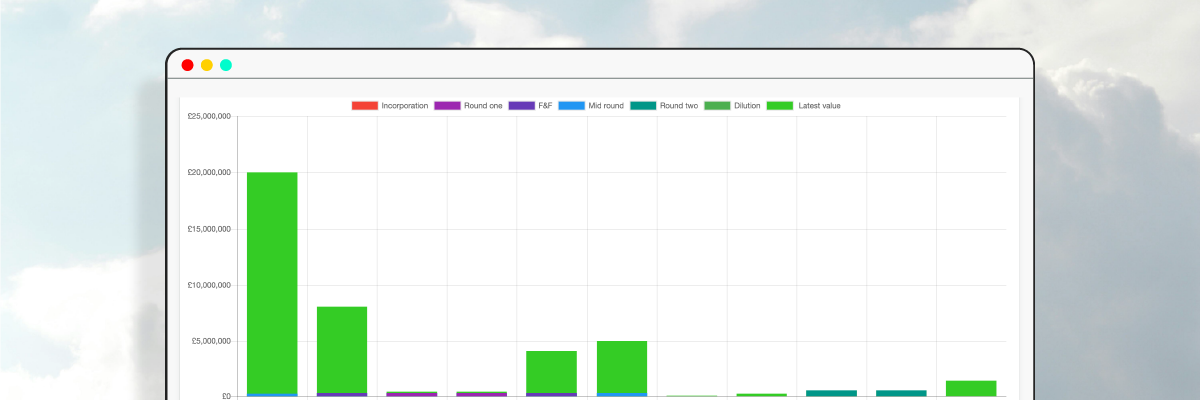This screenshot has width=1200, height=400.
Task: Hide the Round one series in legend
Action: (468, 106)
